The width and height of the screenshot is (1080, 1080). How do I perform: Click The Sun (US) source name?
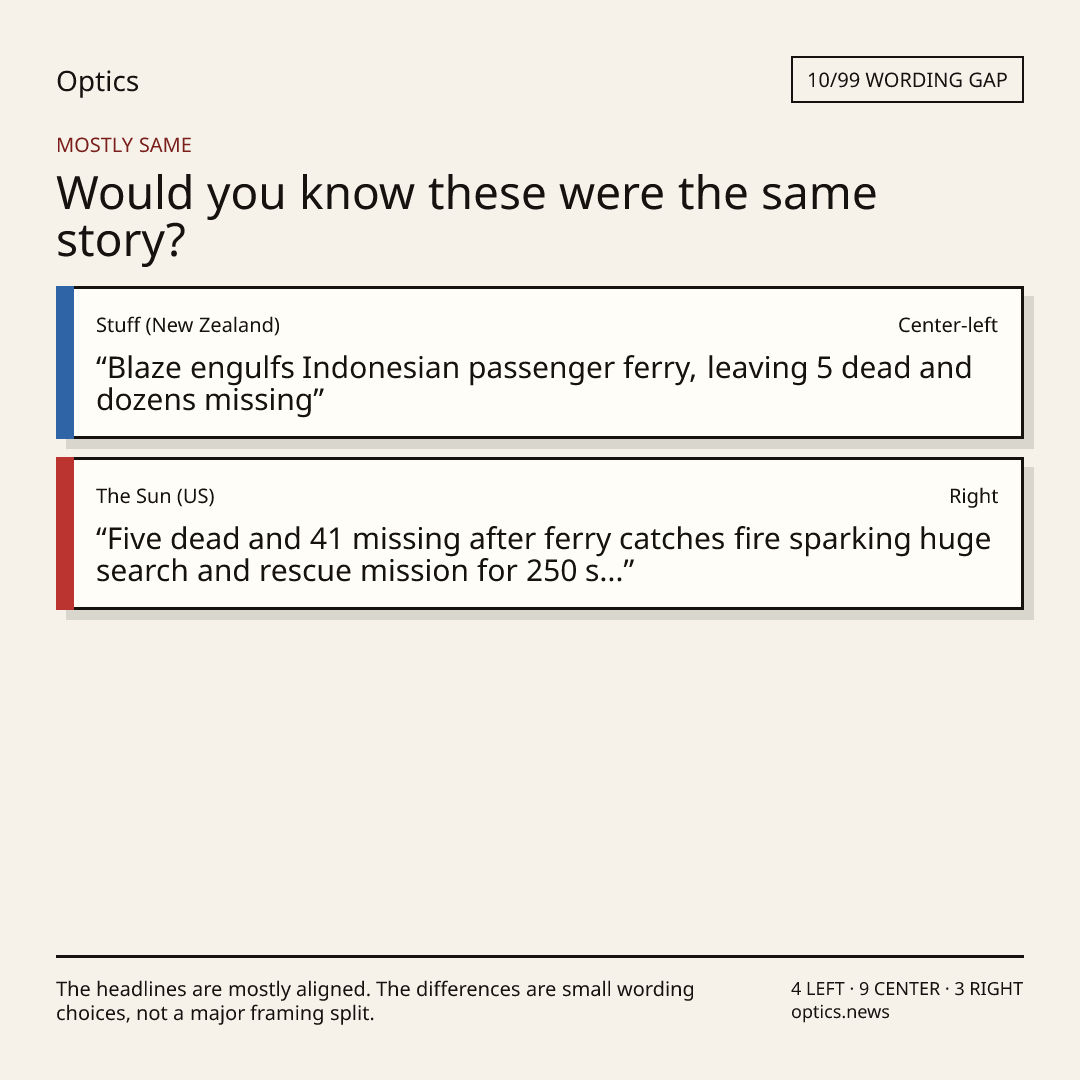(x=156, y=496)
